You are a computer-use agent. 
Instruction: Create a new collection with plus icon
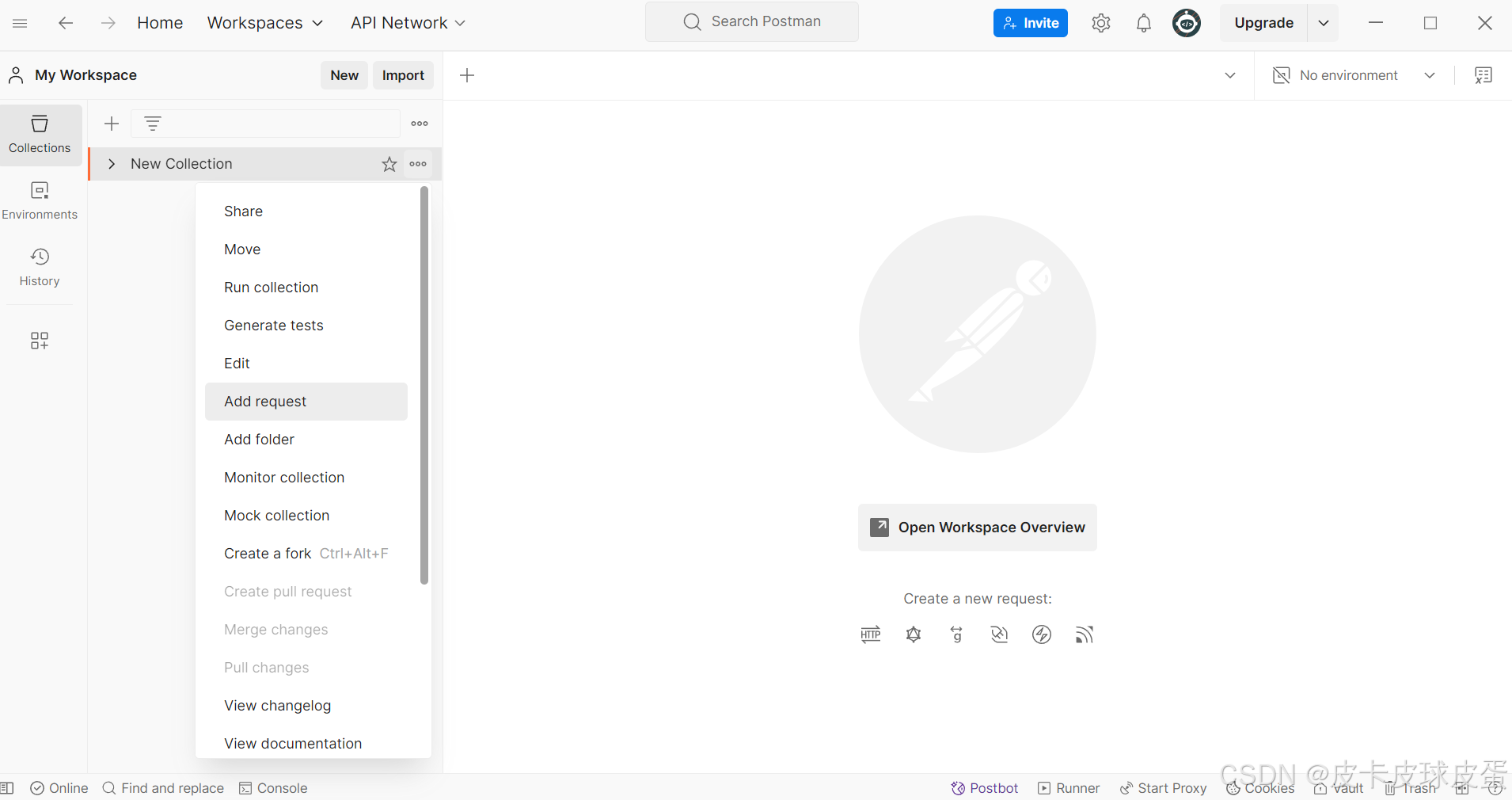112,124
